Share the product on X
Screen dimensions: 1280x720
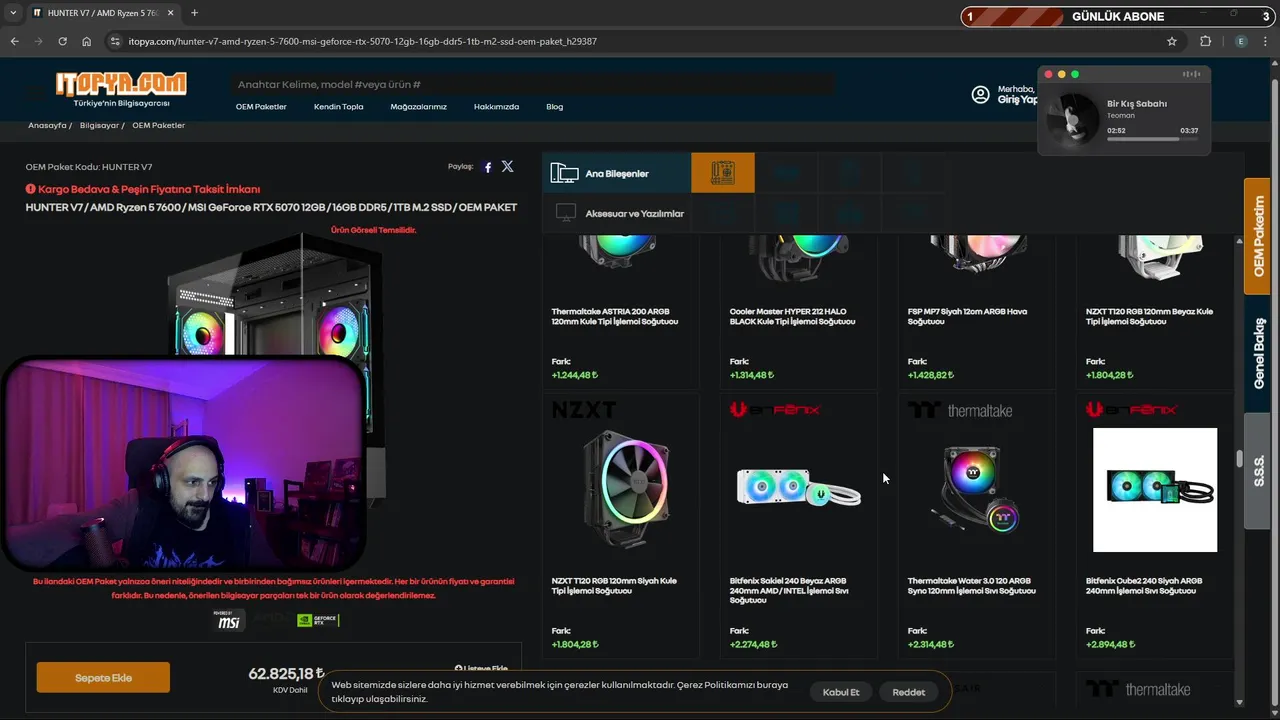click(507, 167)
